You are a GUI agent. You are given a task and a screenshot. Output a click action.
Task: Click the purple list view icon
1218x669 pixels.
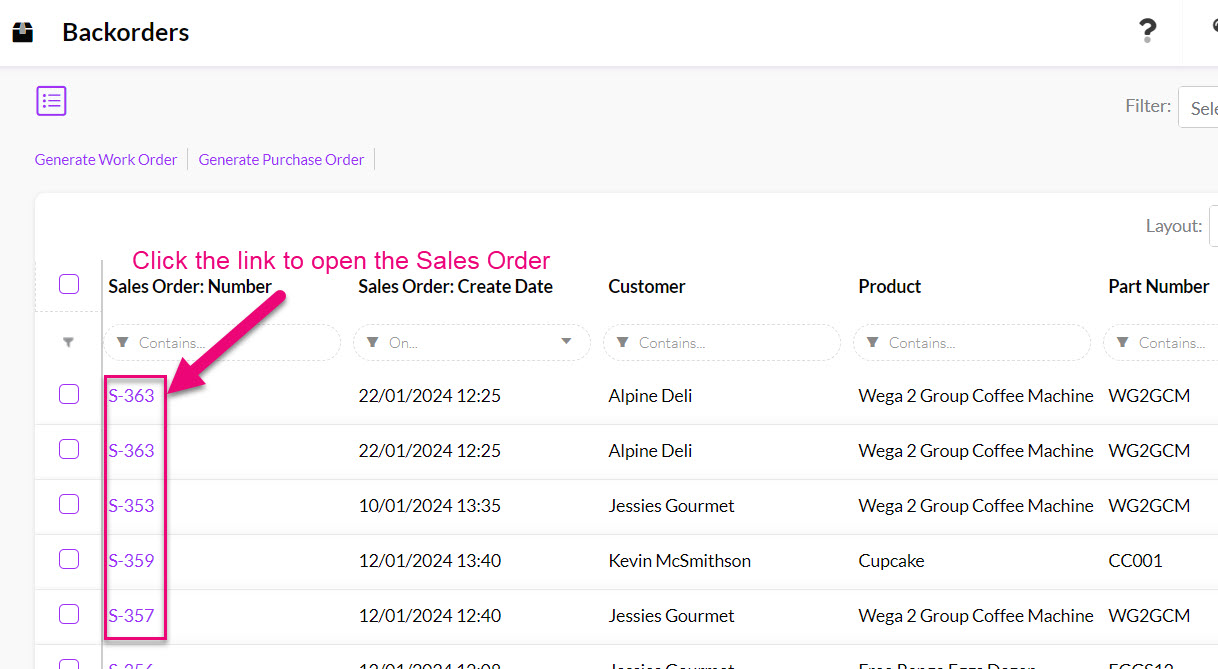click(51, 100)
